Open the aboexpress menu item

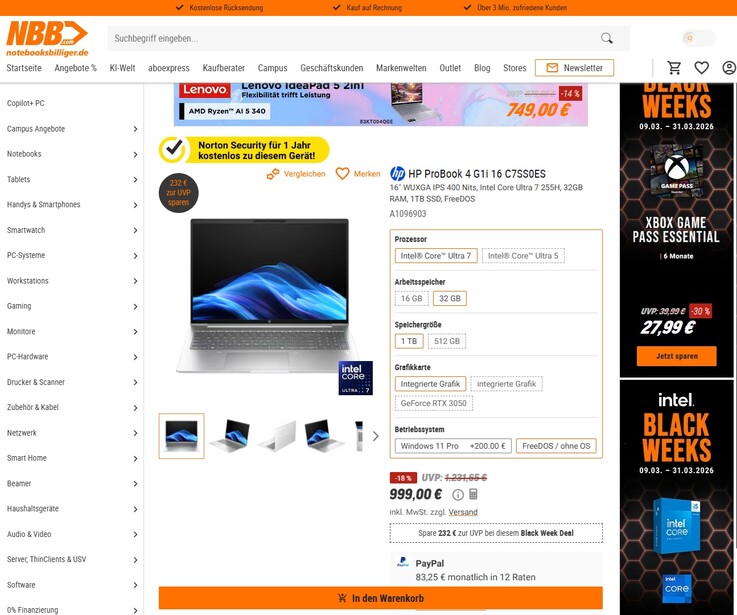(169, 68)
